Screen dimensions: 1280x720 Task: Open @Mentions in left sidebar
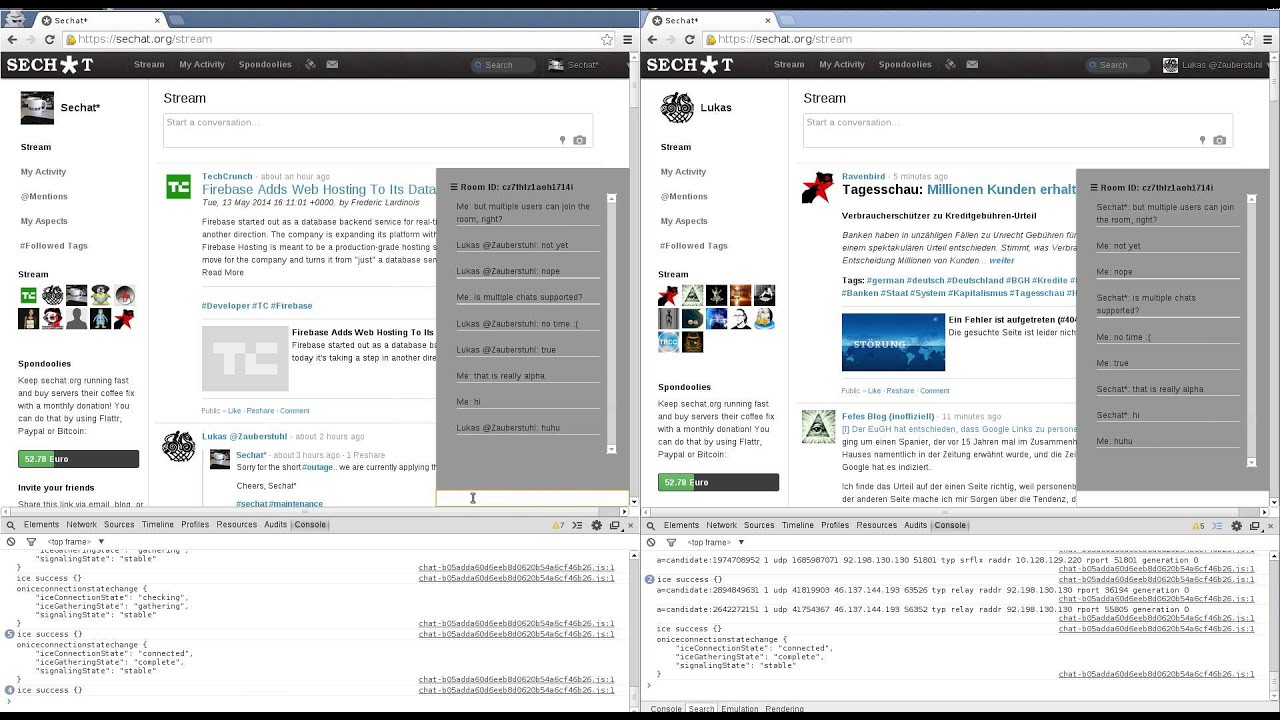[44, 197]
